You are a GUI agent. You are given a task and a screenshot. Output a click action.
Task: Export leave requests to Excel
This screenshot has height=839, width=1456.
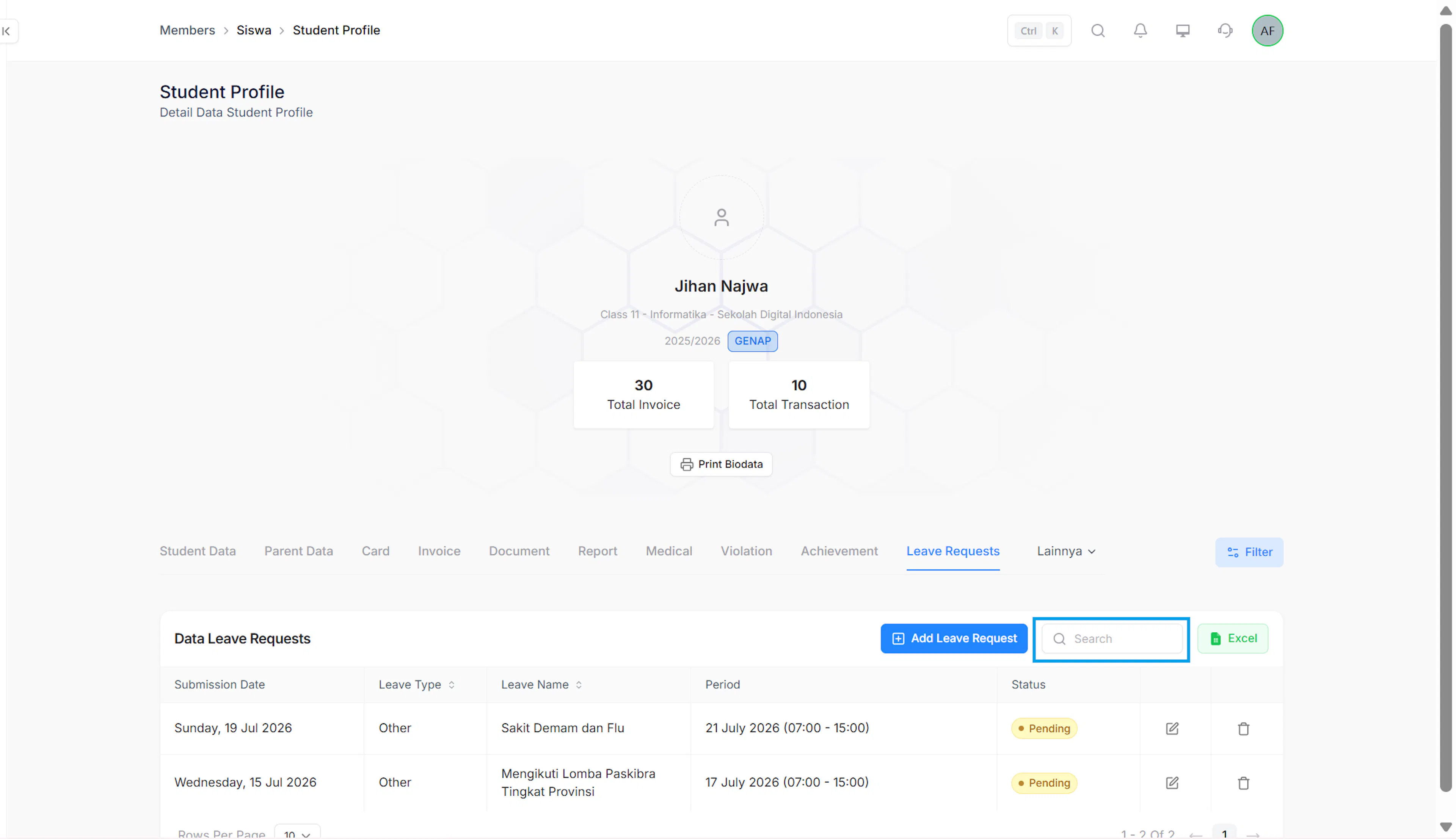(x=1232, y=638)
